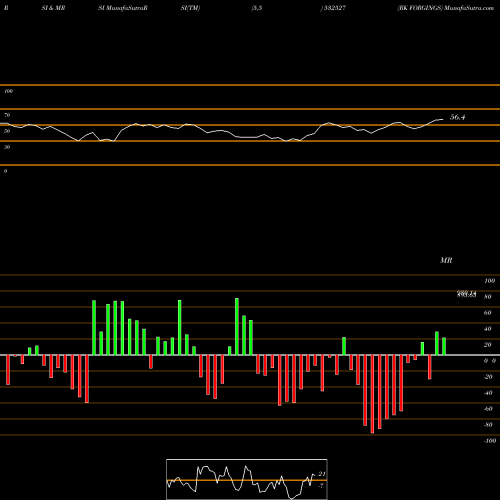Image resolution: width=500 pixels, height=500 pixels.
Task: Click the SI & MR header text
Action: (x=53, y=8)
